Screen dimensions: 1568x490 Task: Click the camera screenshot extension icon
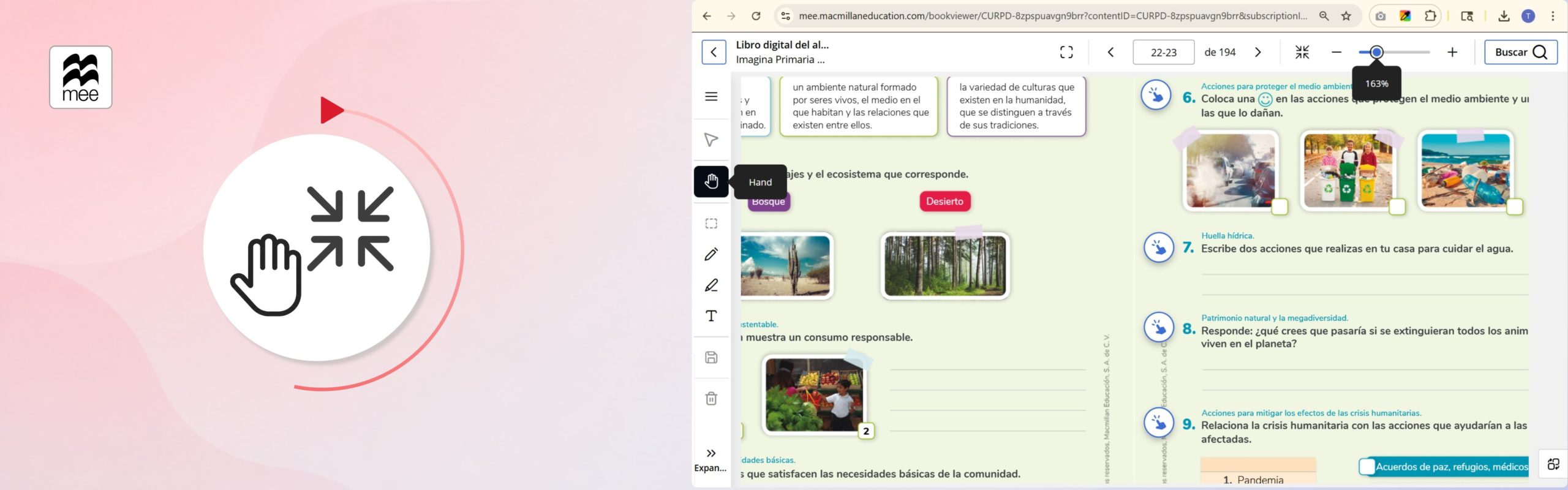point(1381,17)
